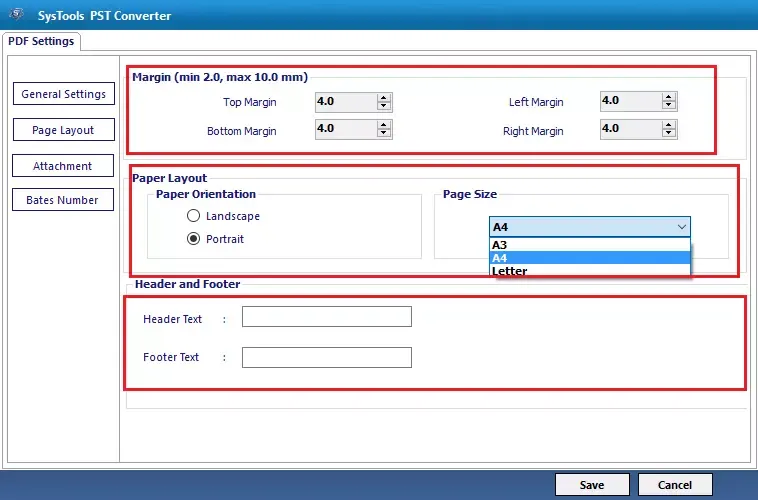
Task: Open General Settings section
Action: tap(64, 94)
